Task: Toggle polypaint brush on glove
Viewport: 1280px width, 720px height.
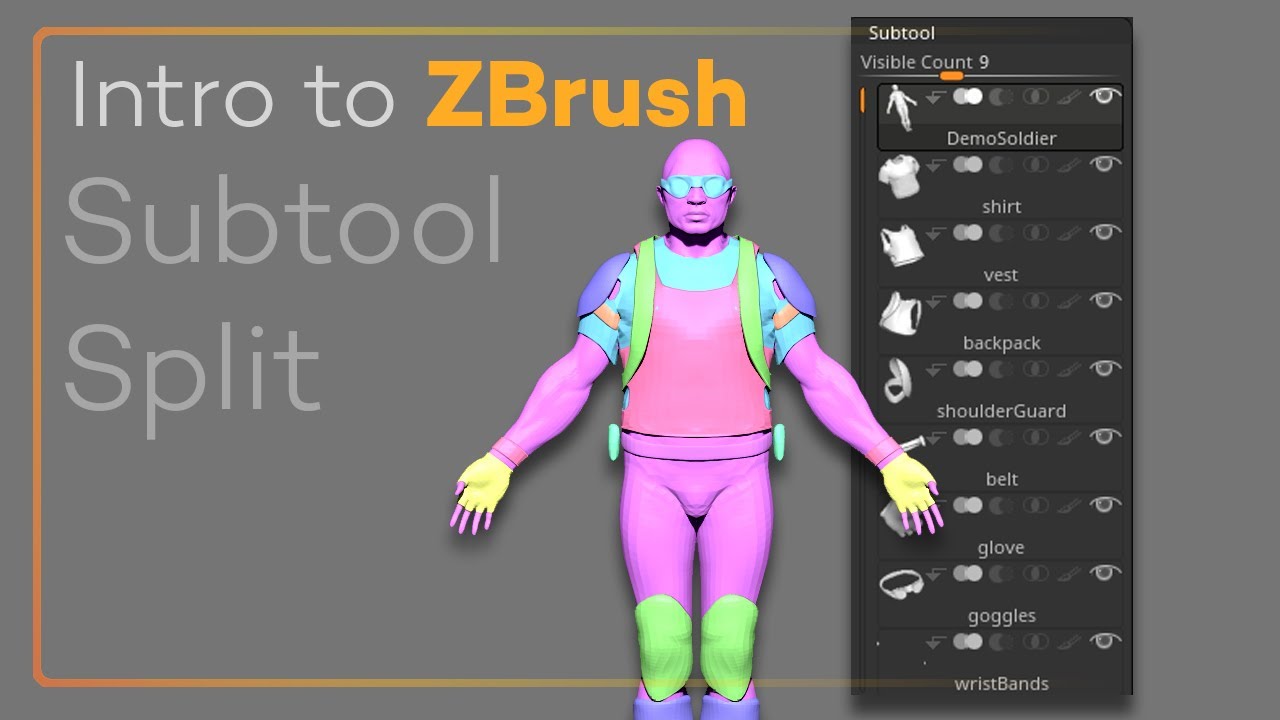Action: click(x=1069, y=506)
